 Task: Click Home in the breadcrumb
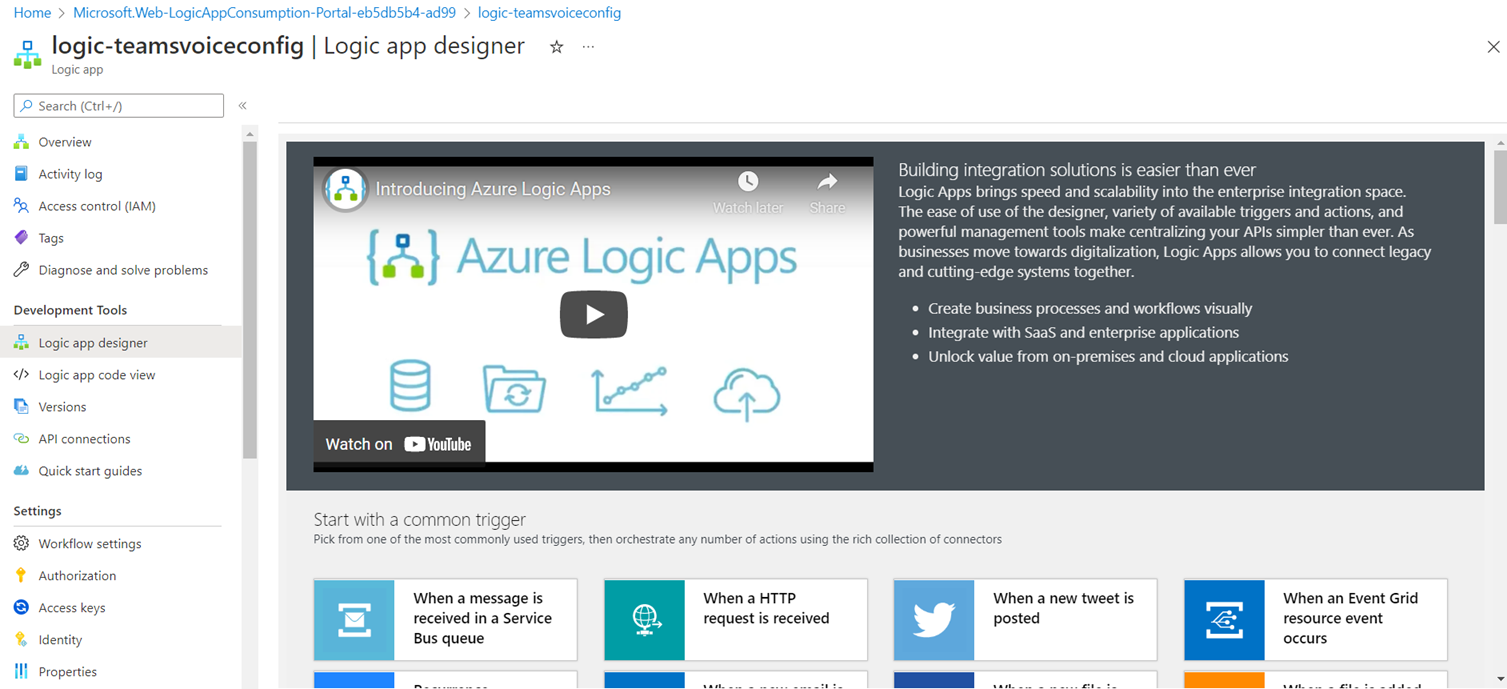click(x=32, y=13)
